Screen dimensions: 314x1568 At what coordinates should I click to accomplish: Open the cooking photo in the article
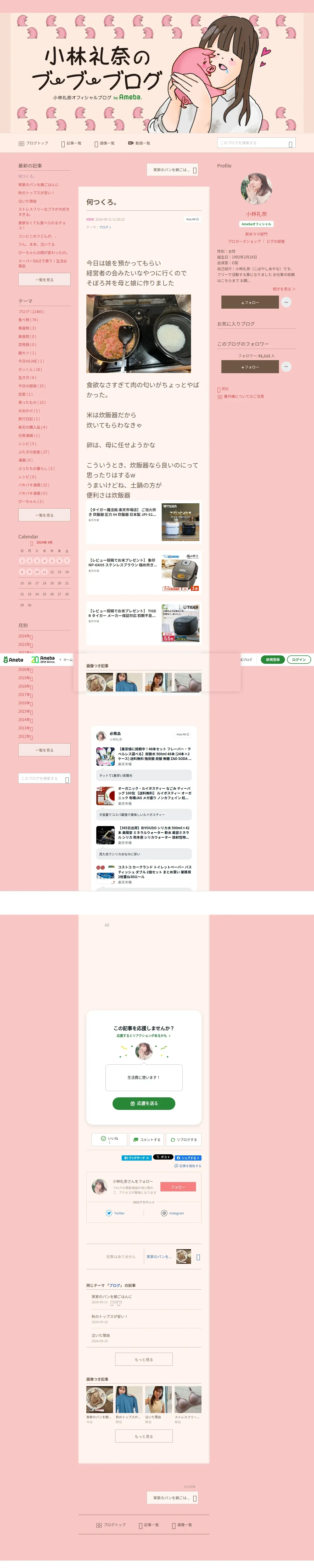pyautogui.click(x=138, y=333)
